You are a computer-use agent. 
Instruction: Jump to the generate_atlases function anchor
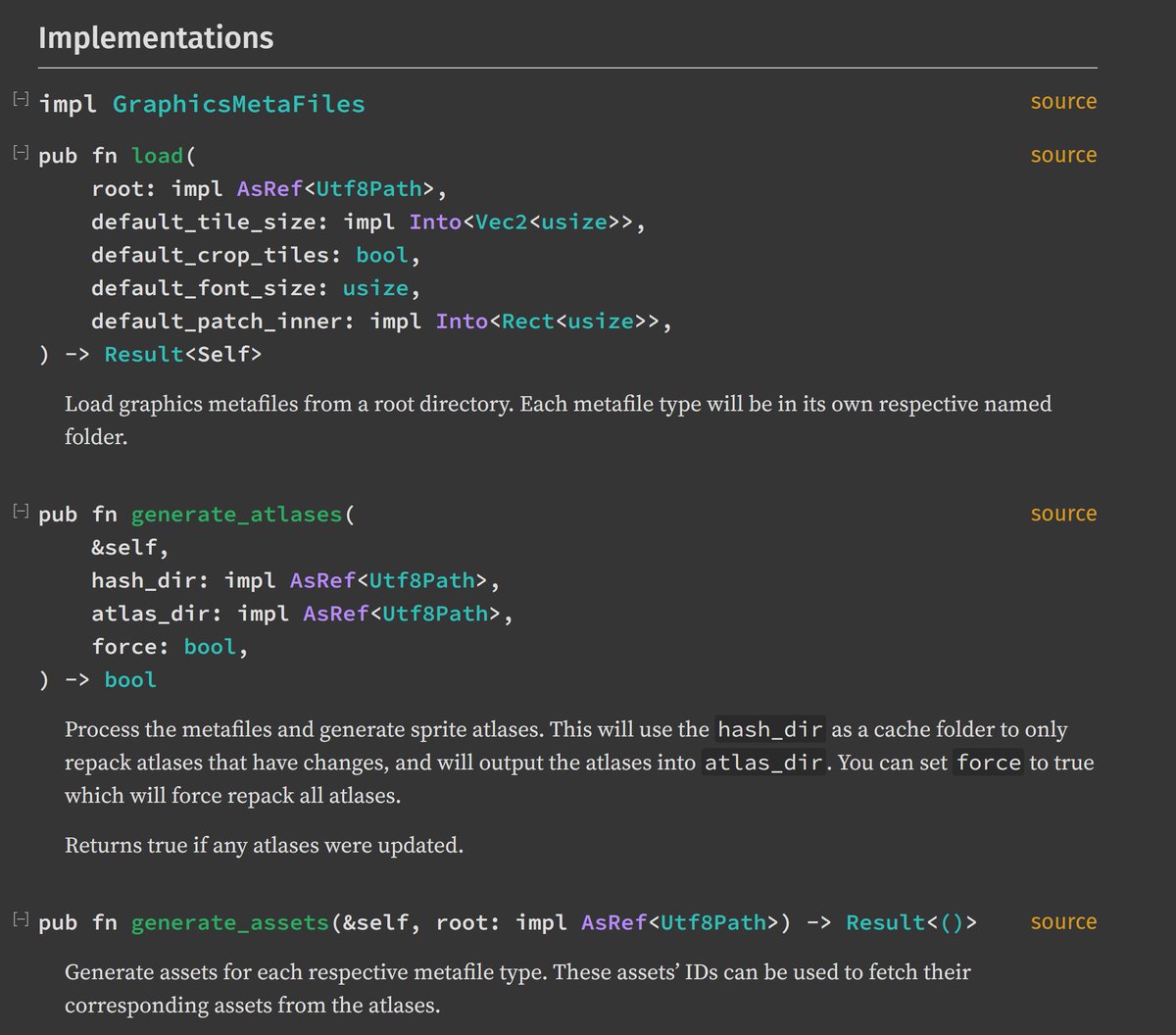tap(237, 515)
